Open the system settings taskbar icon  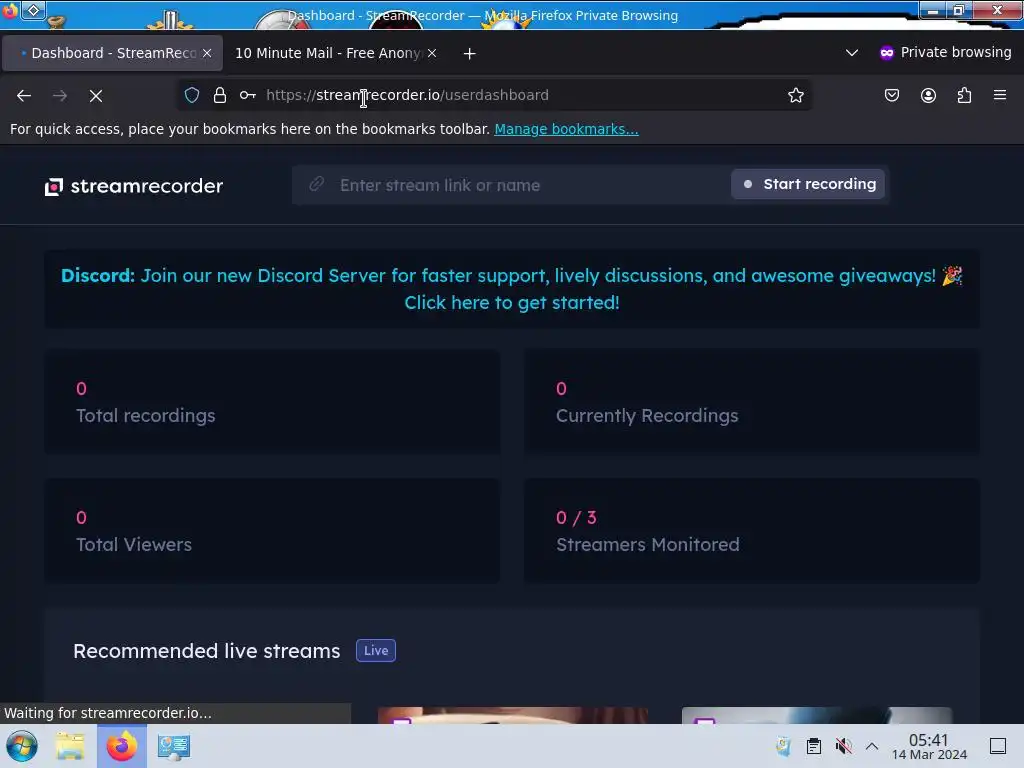[x=174, y=746]
